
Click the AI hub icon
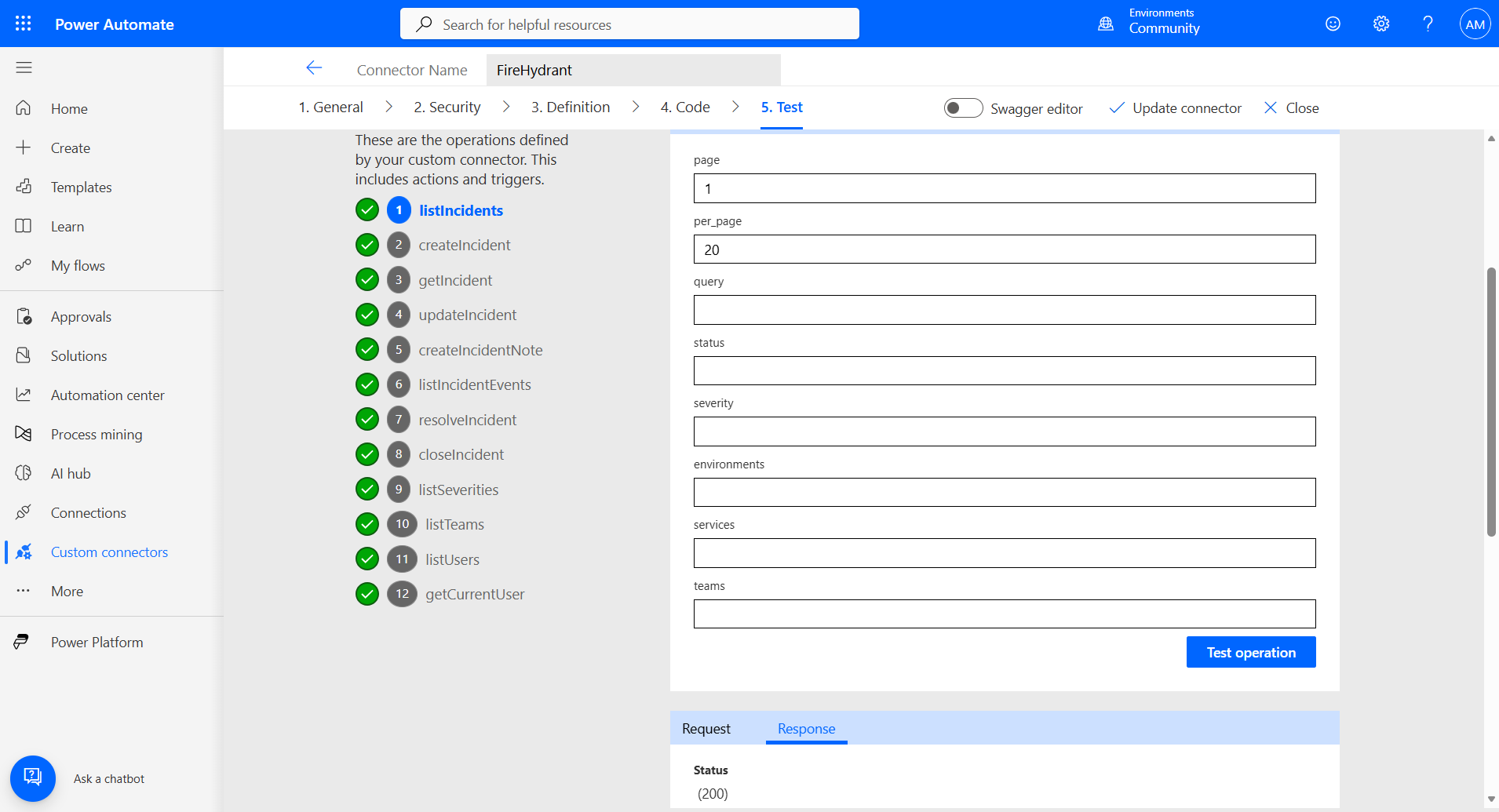(24, 473)
